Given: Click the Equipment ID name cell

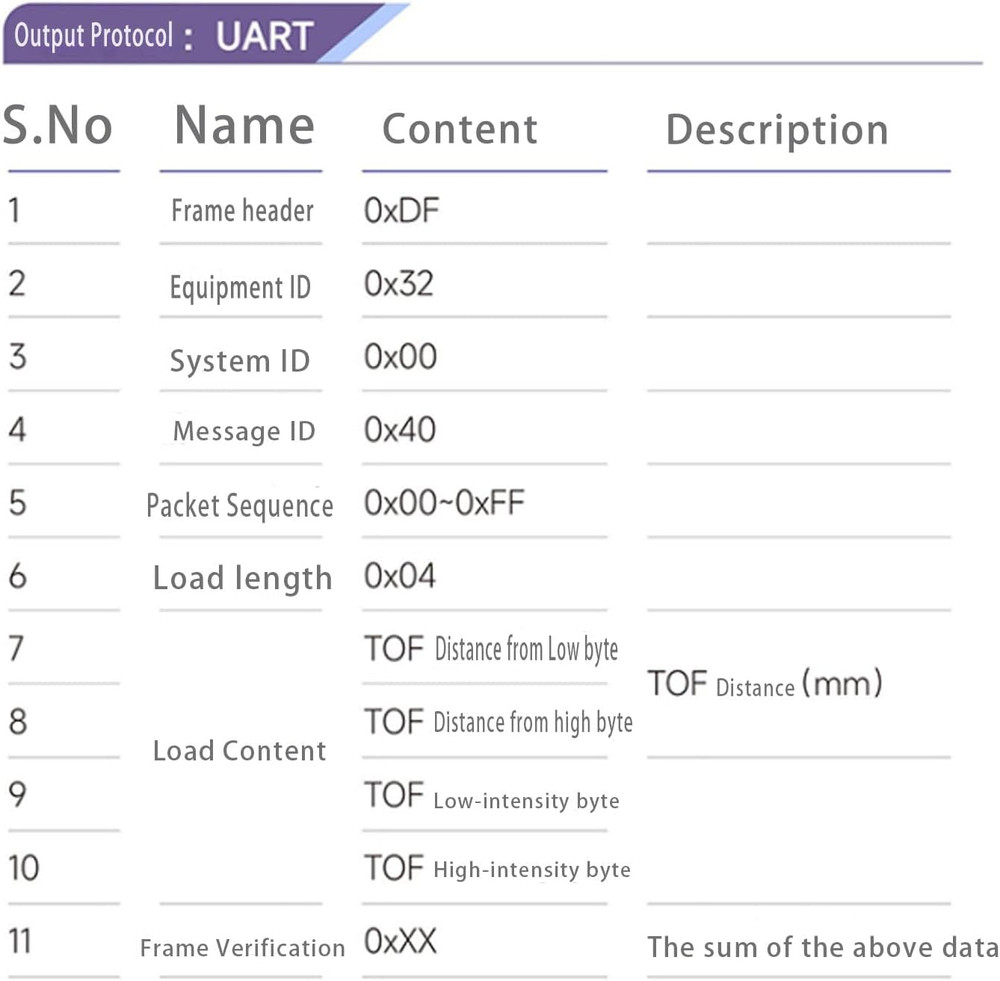Looking at the screenshot, I should tap(240, 288).
